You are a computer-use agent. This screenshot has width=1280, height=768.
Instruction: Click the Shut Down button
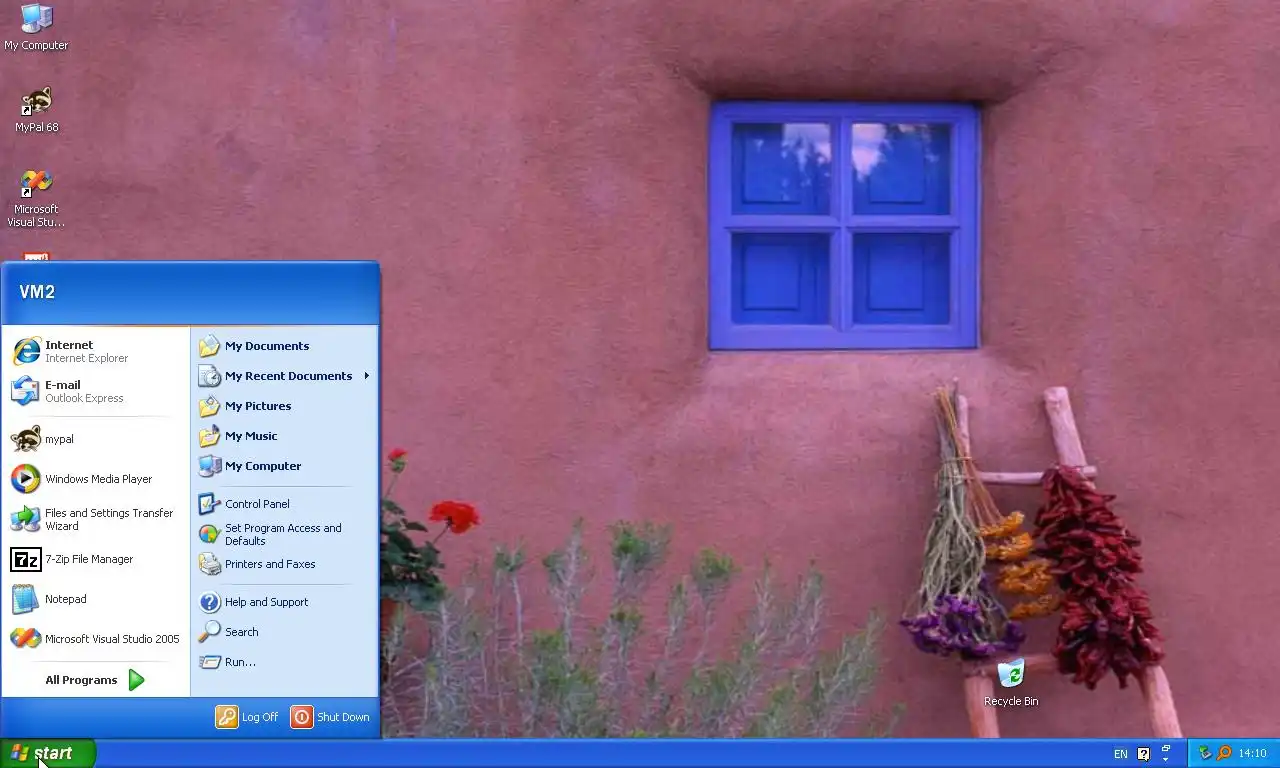click(x=330, y=717)
